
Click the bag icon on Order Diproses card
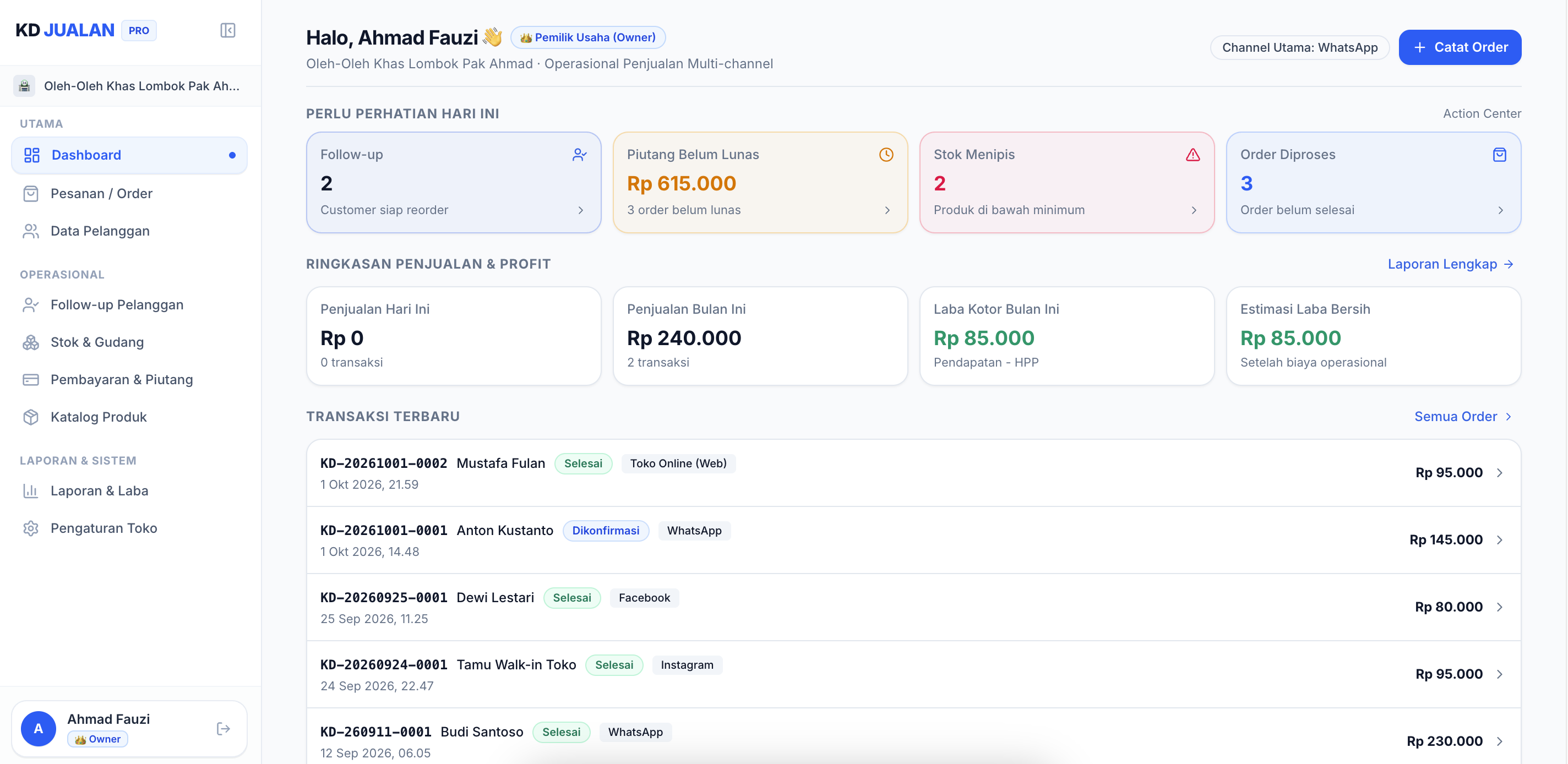coord(1500,155)
